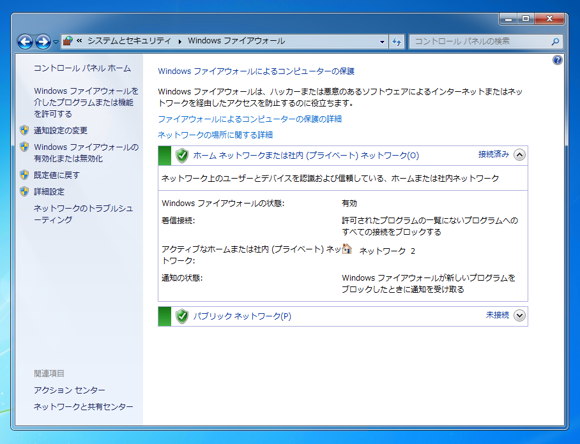The width and height of the screenshot is (580, 444).
Task: Minimize the firewall window
Action: click(x=508, y=18)
